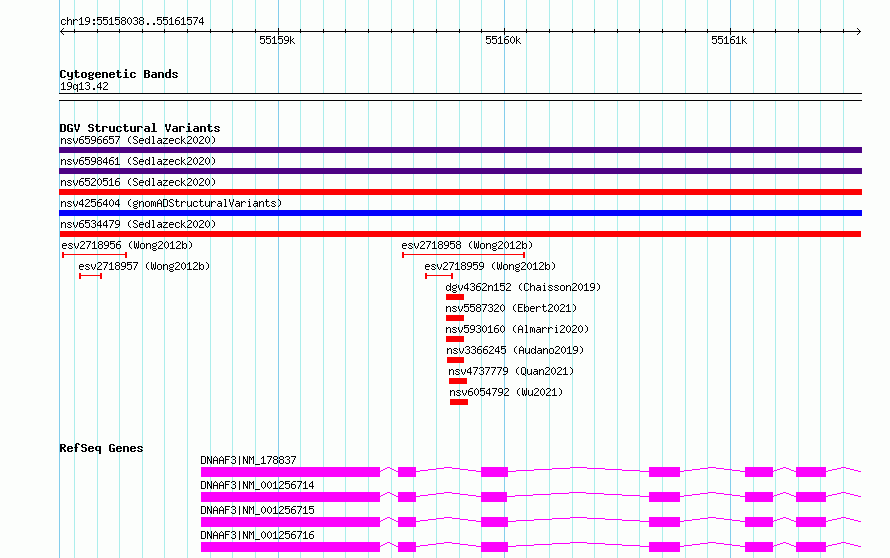This screenshot has height=558, width=890.
Task: Click the 55161k ruler tick label
Action: (729, 40)
